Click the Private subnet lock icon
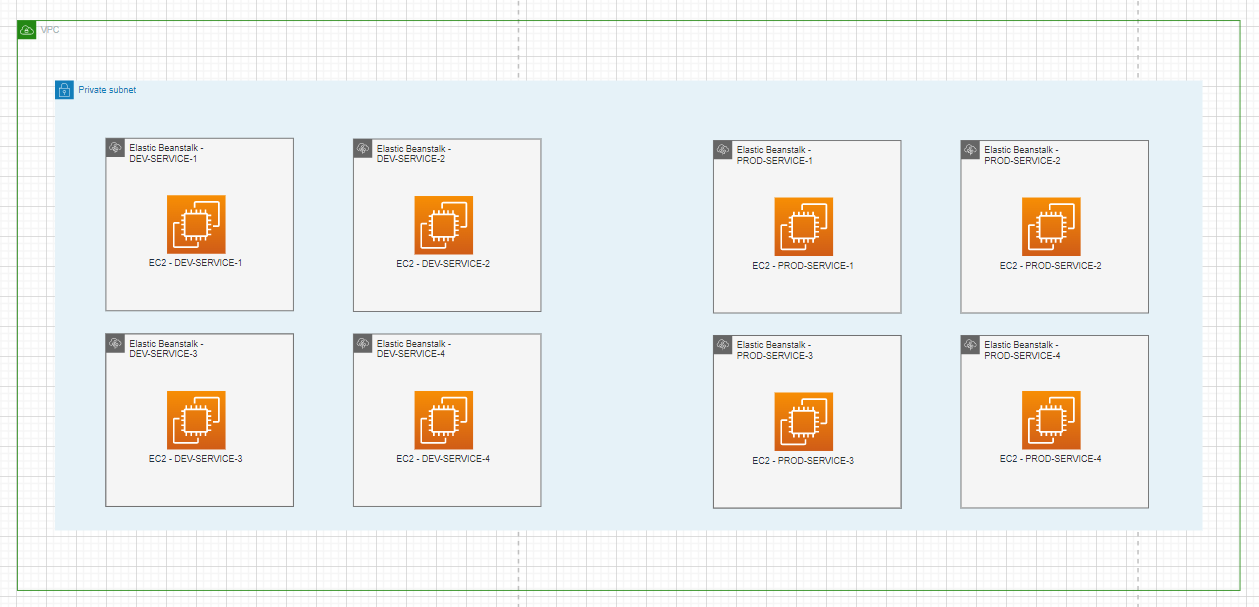1259x607 pixels. coord(64,90)
